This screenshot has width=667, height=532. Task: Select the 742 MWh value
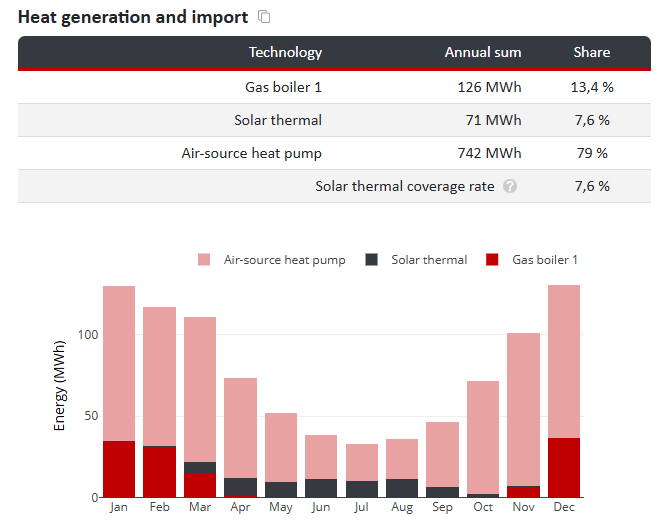(489, 154)
